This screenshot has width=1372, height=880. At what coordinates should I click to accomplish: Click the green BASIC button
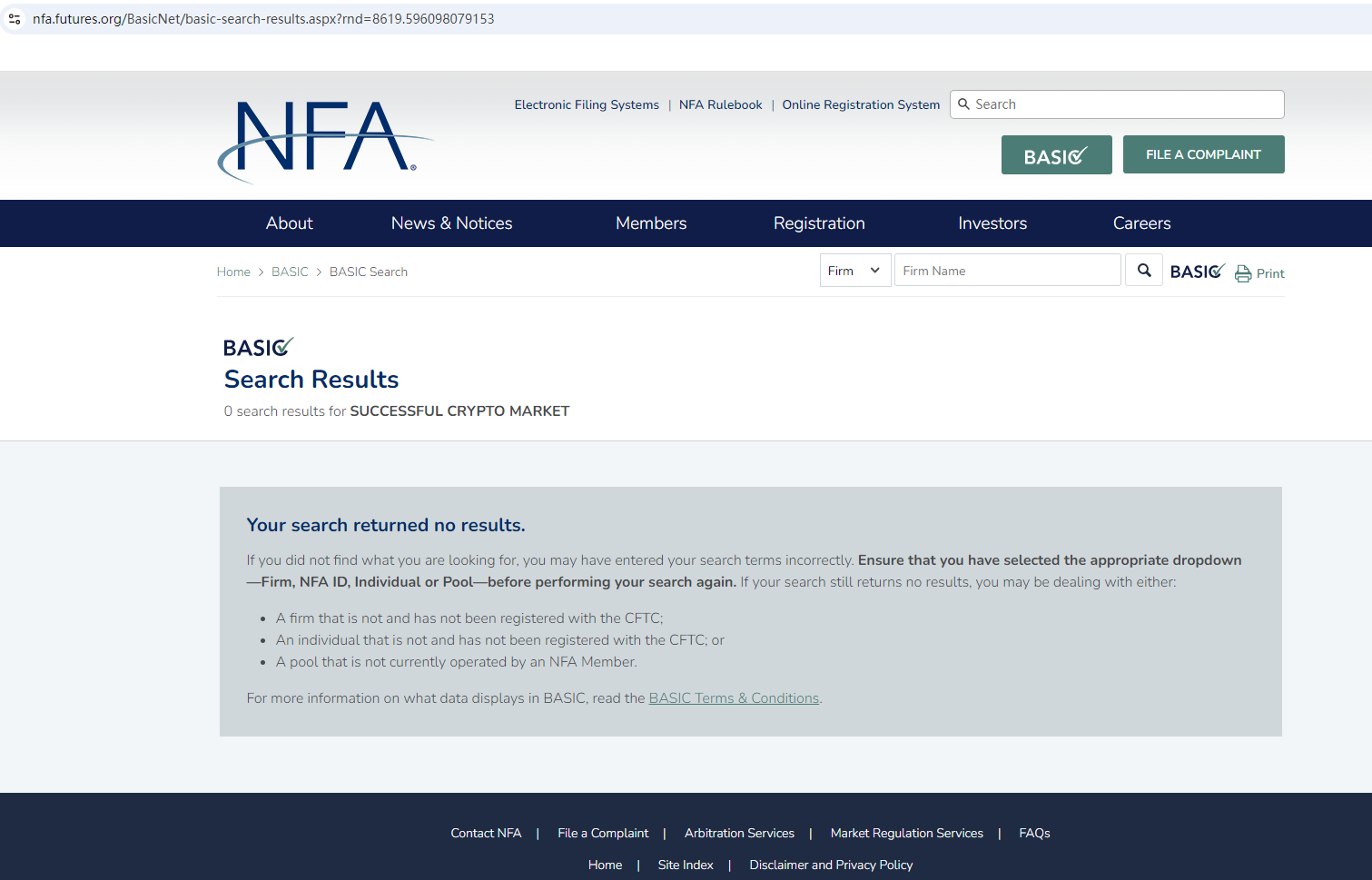click(x=1056, y=155)
